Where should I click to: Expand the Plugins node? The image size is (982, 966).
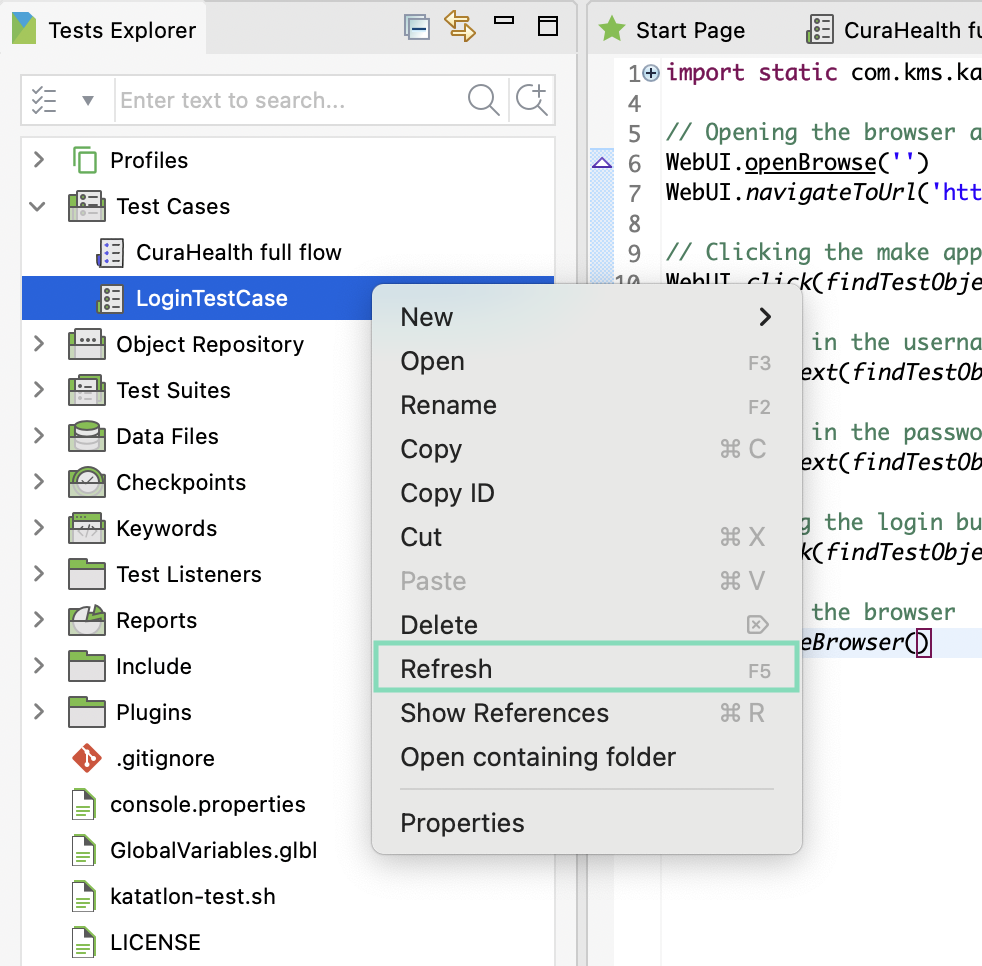pos(39,712)
